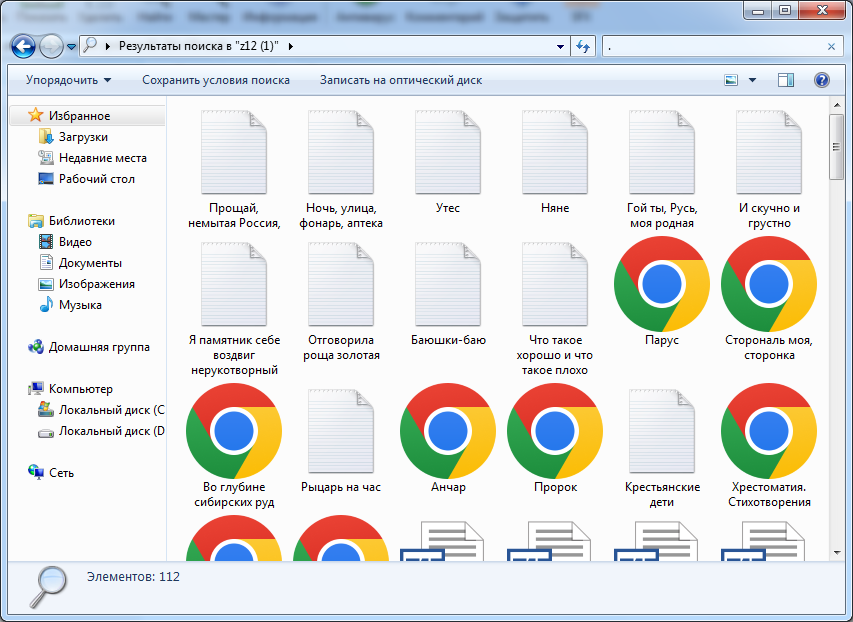The height and width of the screenshot is (622, 853).
Task: Select the Chrome file Анчар
Action: [x=448, y=439]
